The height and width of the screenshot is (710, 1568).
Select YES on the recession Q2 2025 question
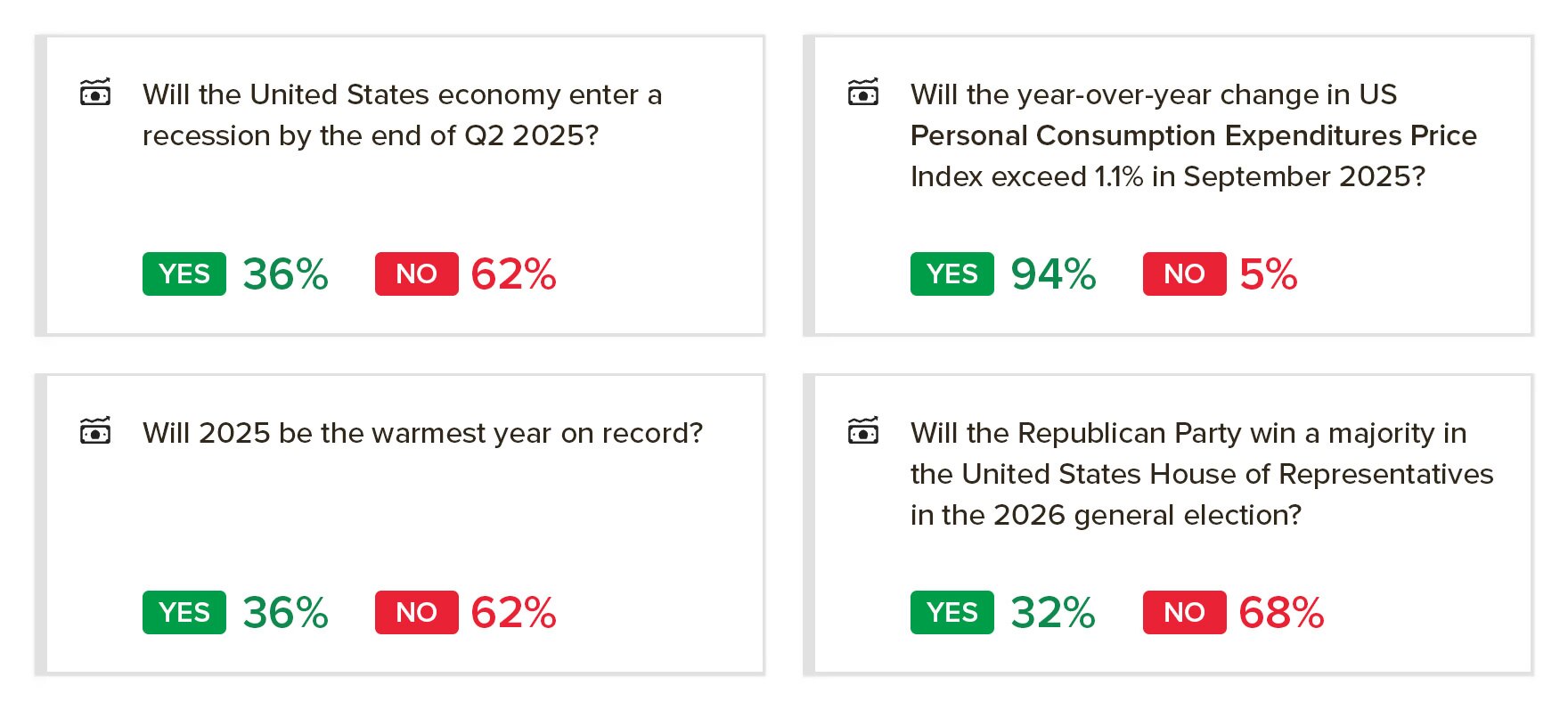click(x=184, y=273)
